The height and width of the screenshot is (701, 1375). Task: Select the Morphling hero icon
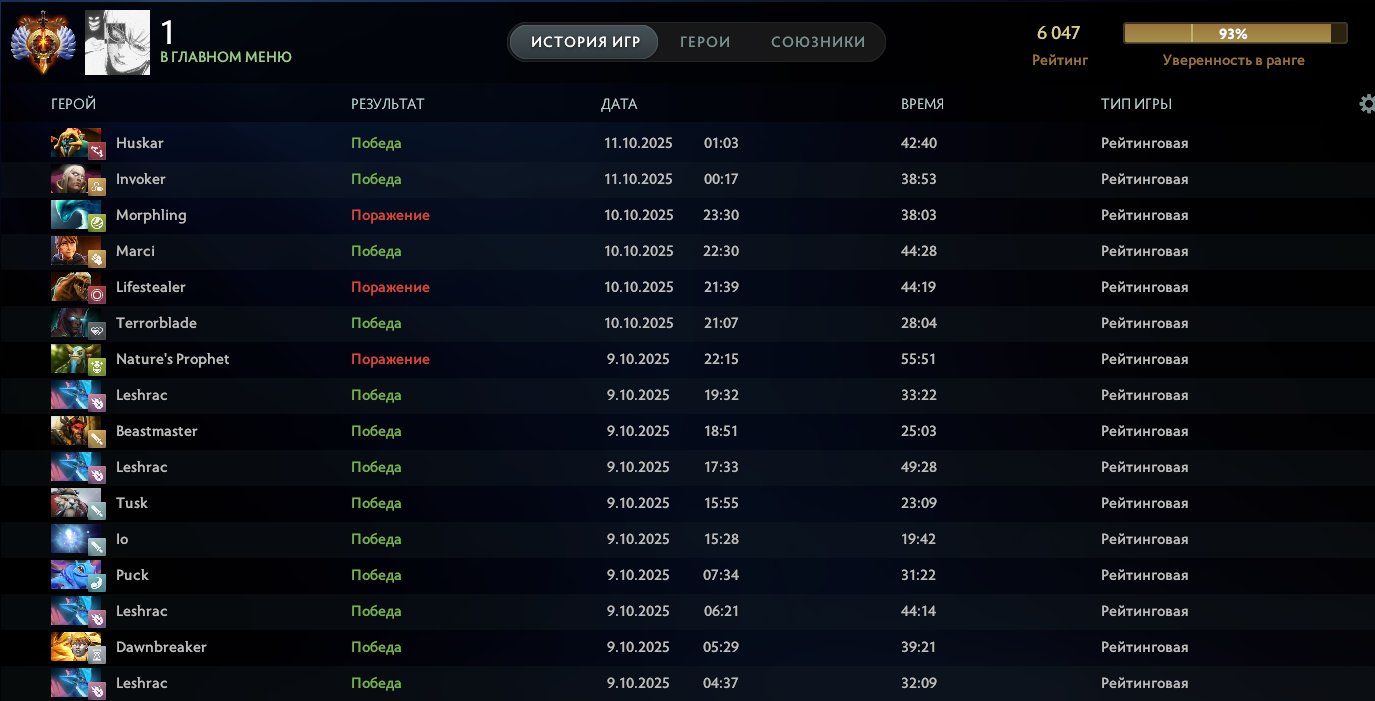[x=77, y=215]
